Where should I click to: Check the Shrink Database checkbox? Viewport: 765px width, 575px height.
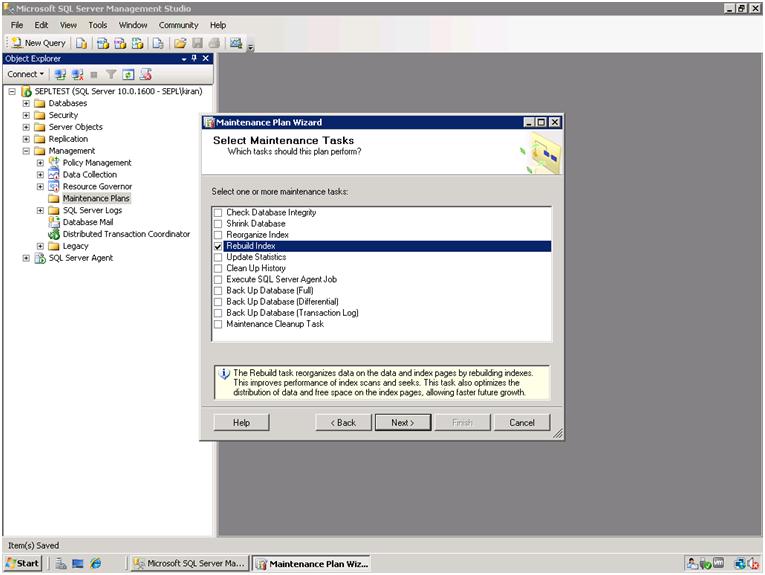click(218, 224)
